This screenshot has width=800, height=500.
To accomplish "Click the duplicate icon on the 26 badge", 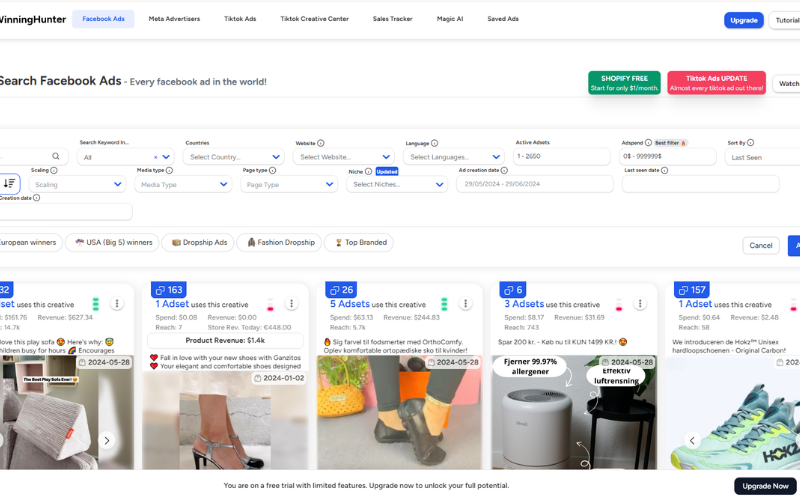I will [335, 290].
